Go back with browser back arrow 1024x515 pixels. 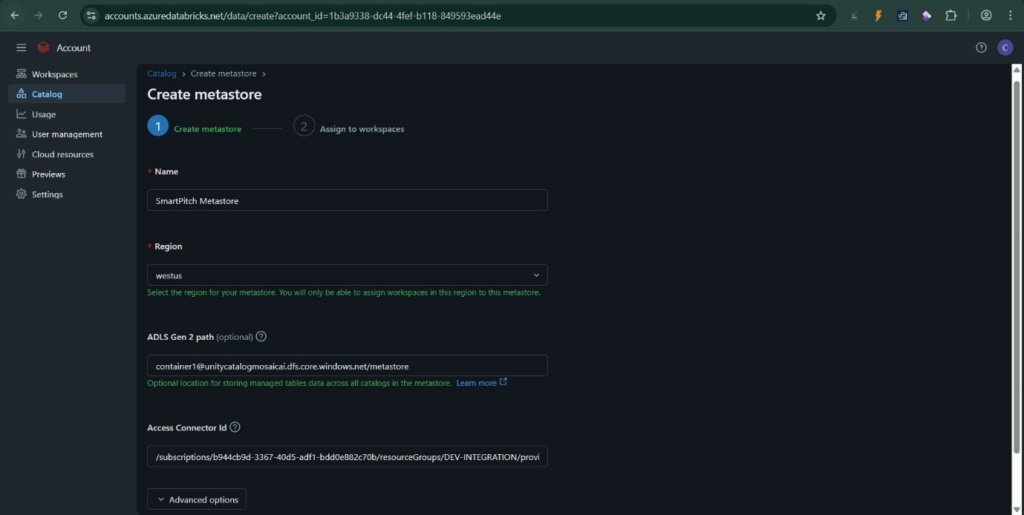tap(14, 16)
